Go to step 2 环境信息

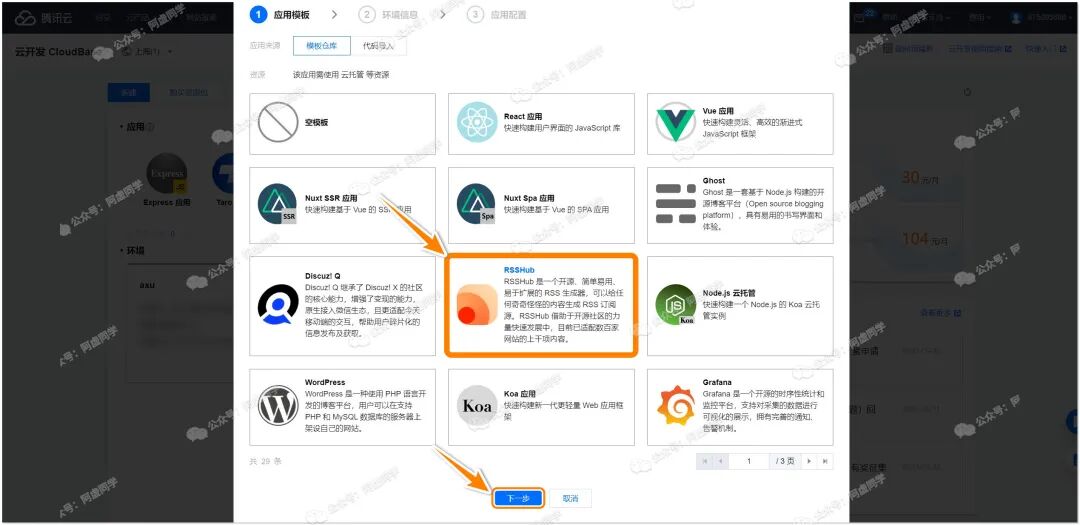(388, 14)
